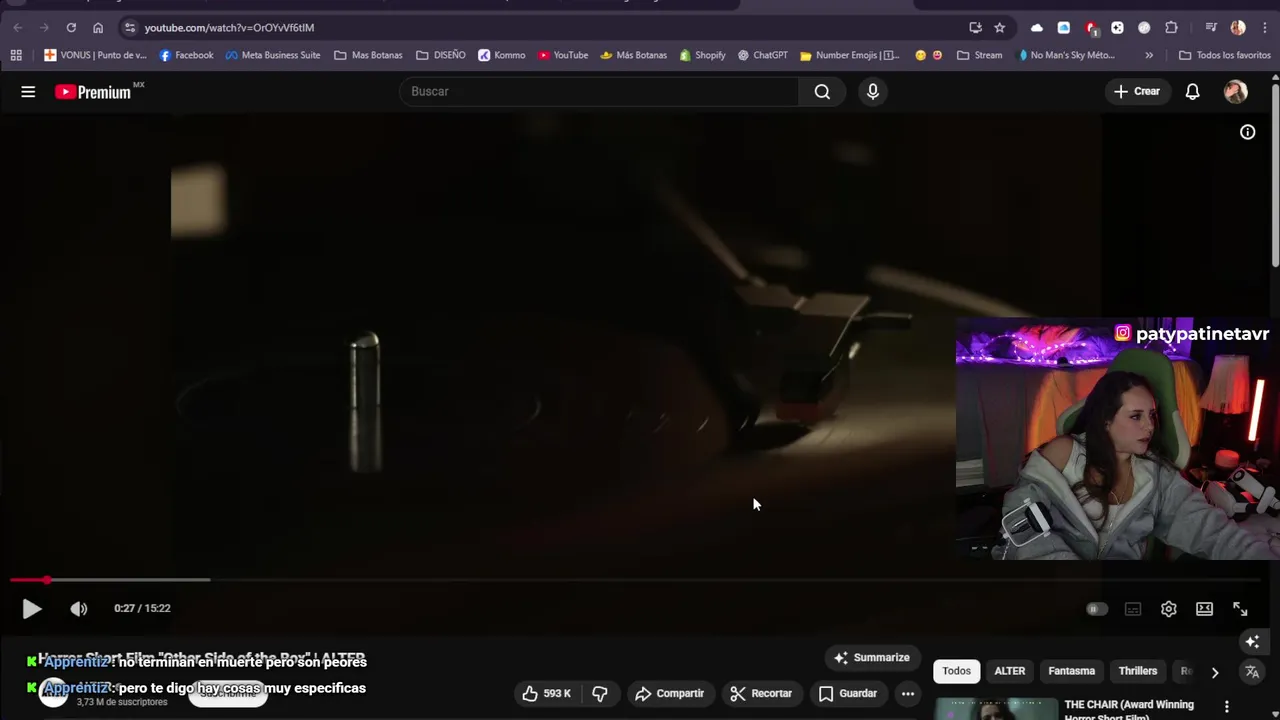
Task: Show hidden bookmarks double chevron
Action: pyautogui.click(x=1149, y=55)
